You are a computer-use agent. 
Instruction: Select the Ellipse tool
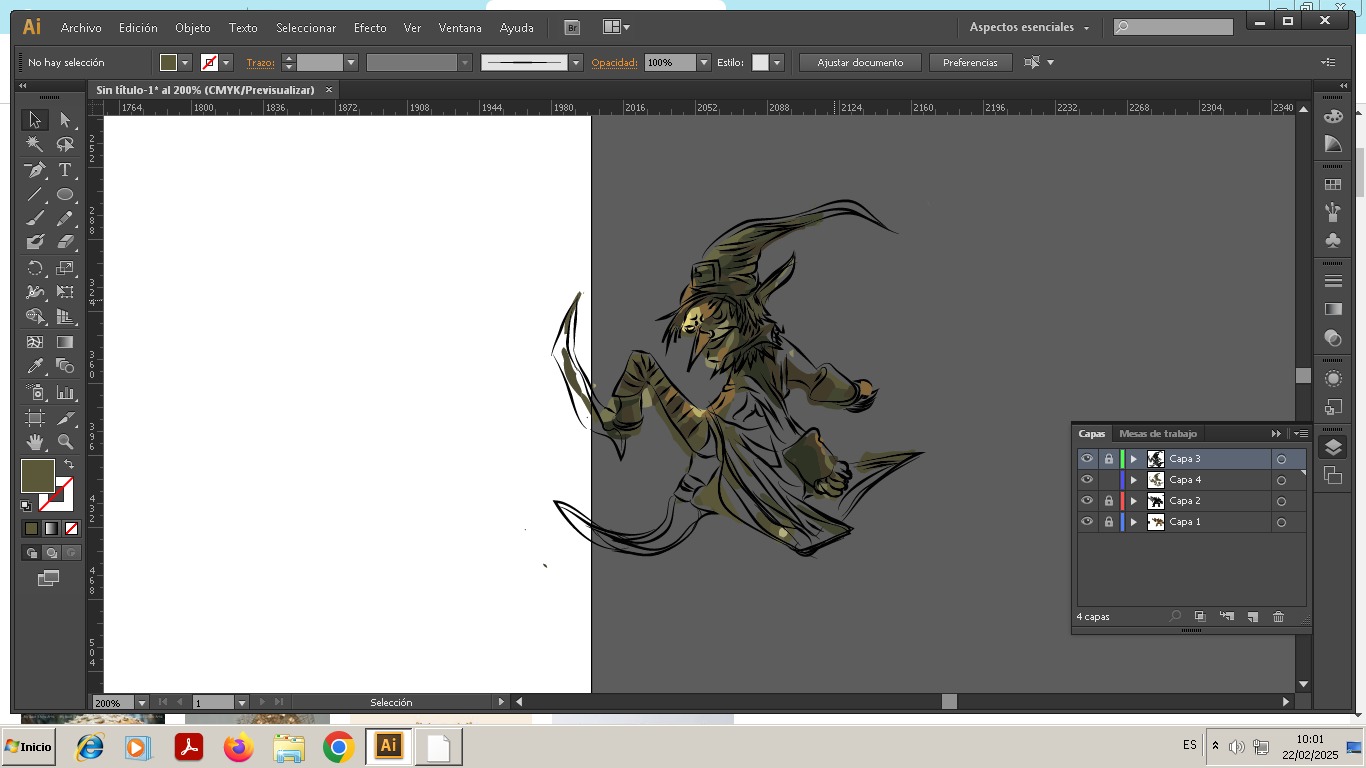click(x=65, y=195)
